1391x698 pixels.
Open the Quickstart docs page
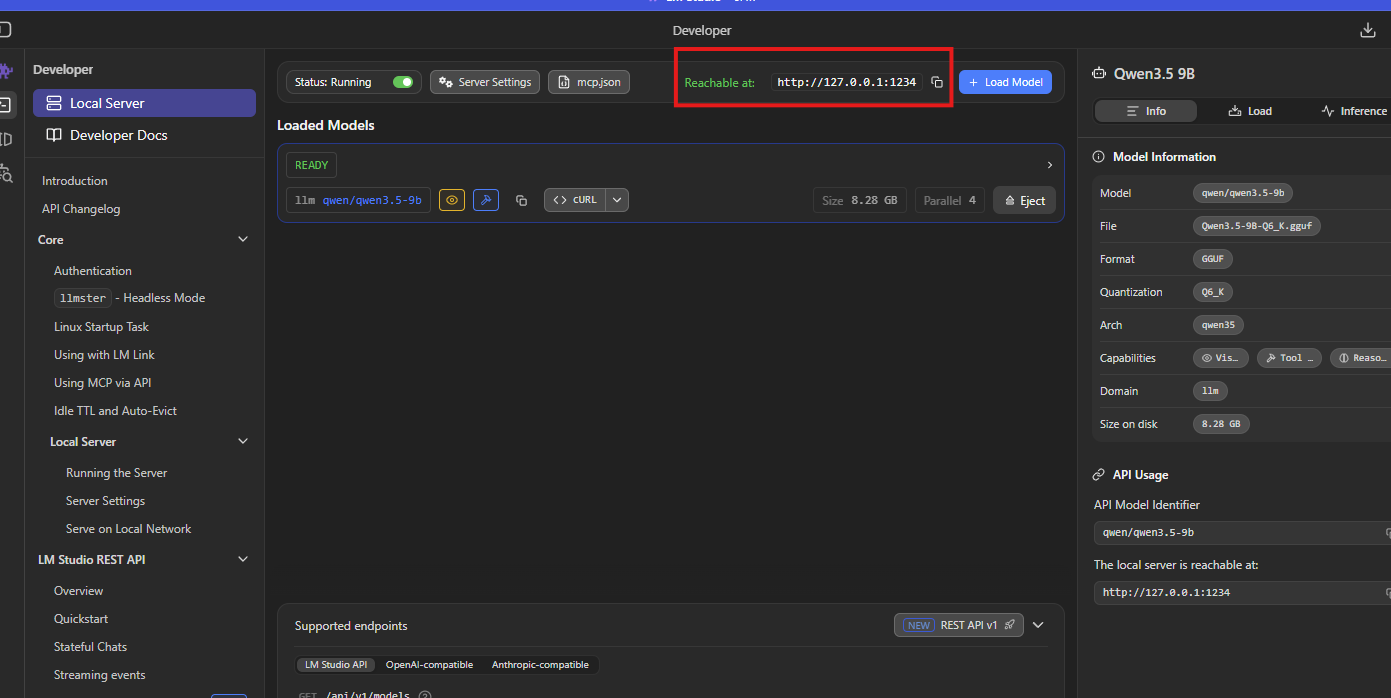81,619
